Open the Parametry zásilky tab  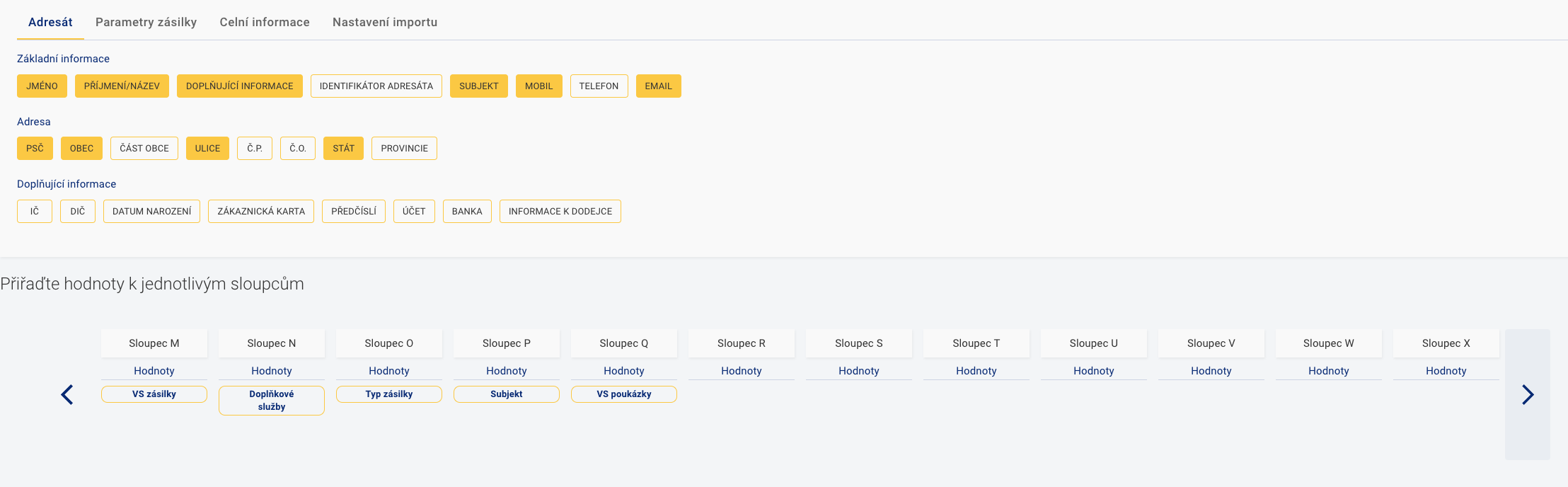(x=146, y=22)
